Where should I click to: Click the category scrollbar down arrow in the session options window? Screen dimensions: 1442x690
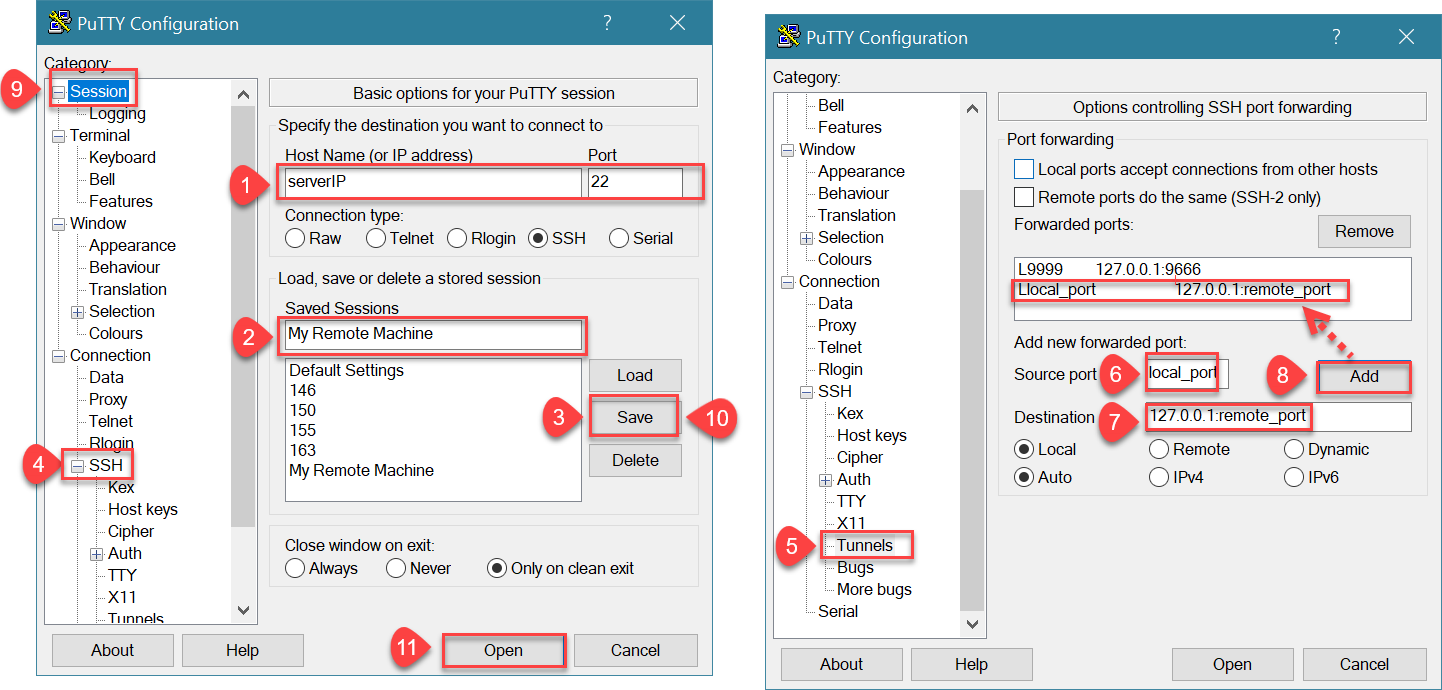pyautogui.click(x=243, y=610)
